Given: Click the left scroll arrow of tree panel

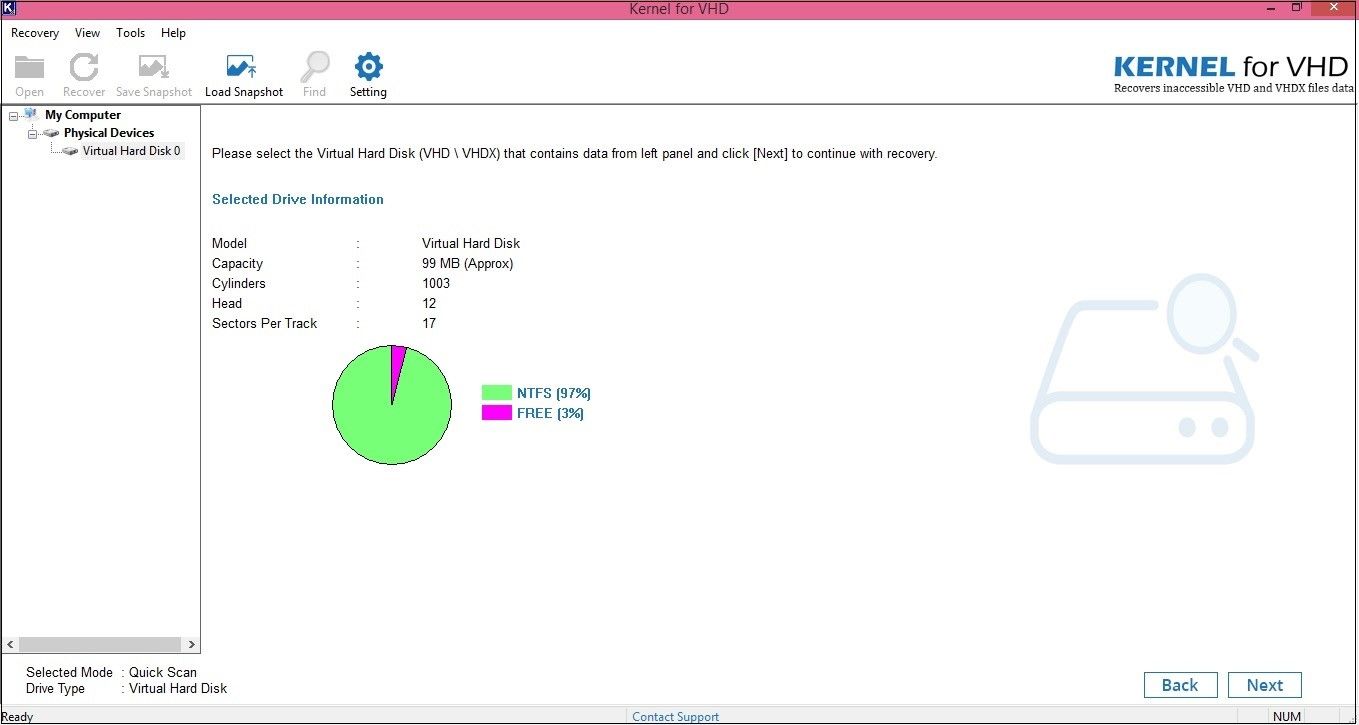Looking at the screenshot, I should click(10, 645).
